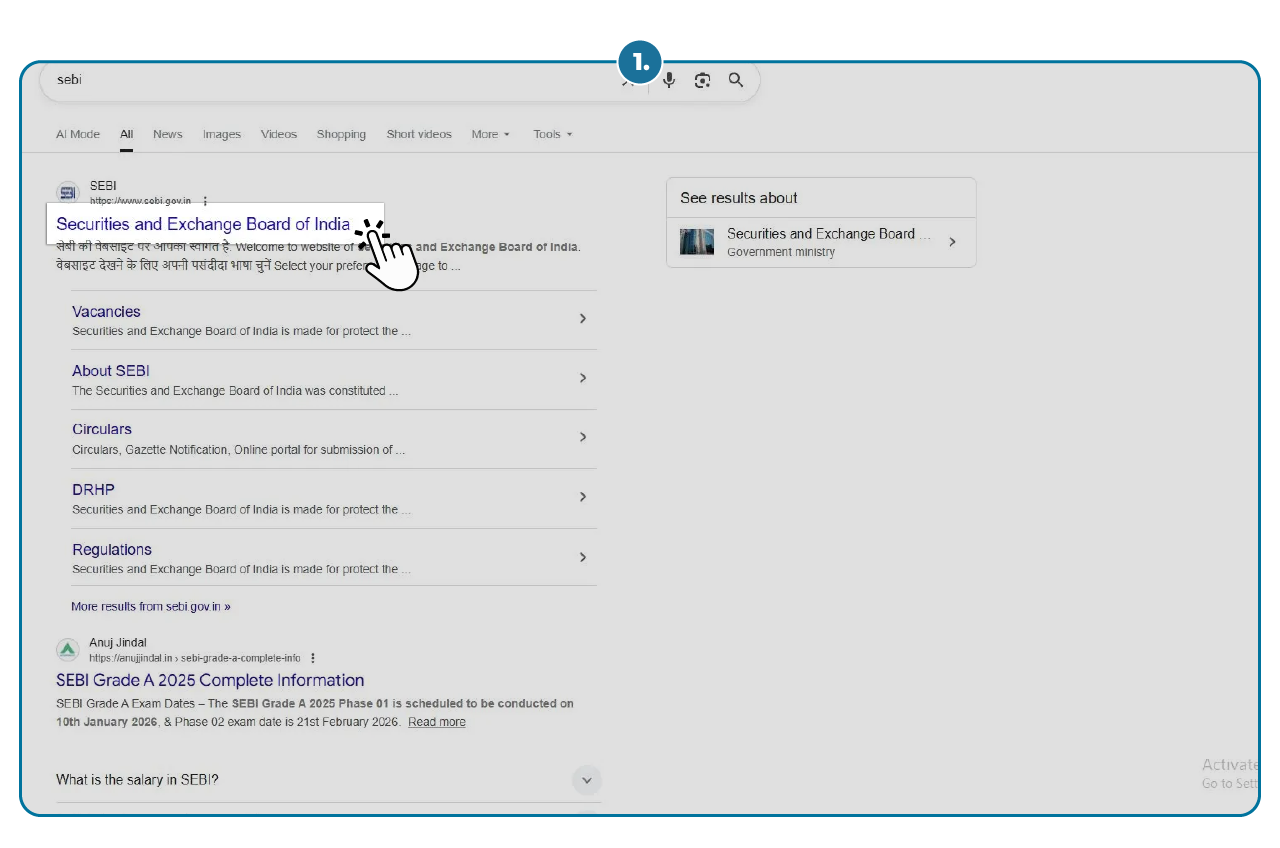Viewport: 1280px width, 848px height.
Task: Open SEBI Grade A 2025 Complete Information link
Action: (210, 681)
